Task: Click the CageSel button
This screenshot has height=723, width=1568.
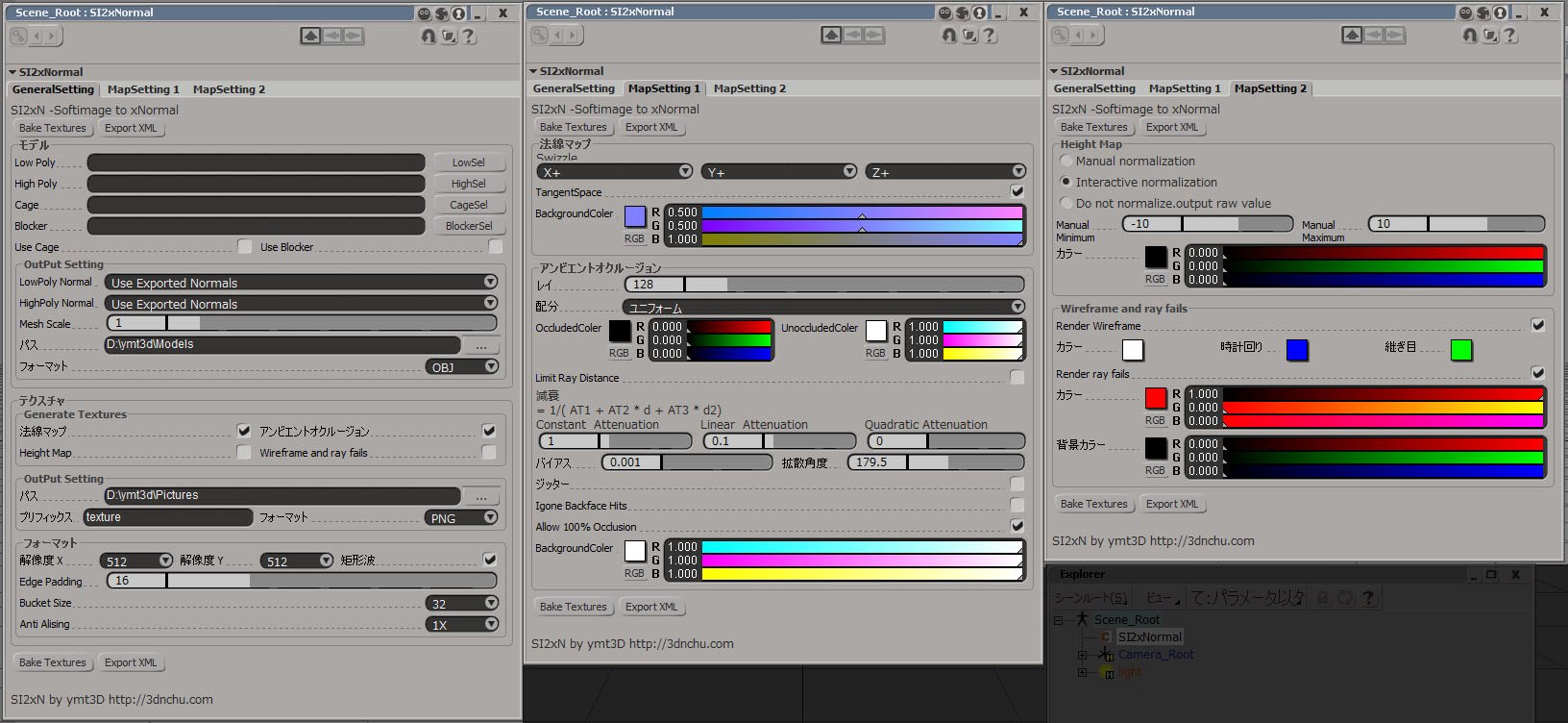Action: coord(469,205)
